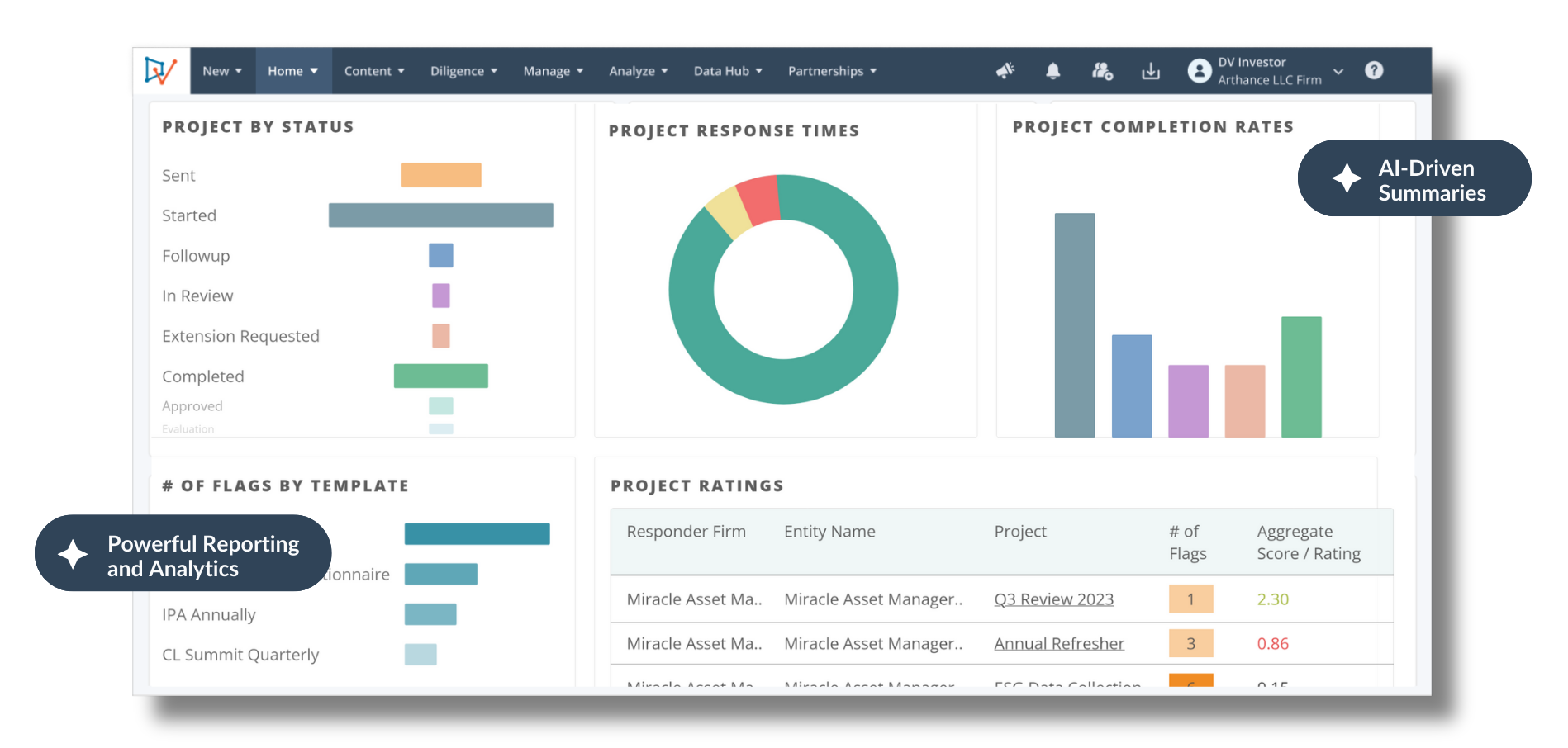The width and height of the screenshot is (1568, 748).
Task: Open the announcements megaphone icon
Action: (1005, 71)
